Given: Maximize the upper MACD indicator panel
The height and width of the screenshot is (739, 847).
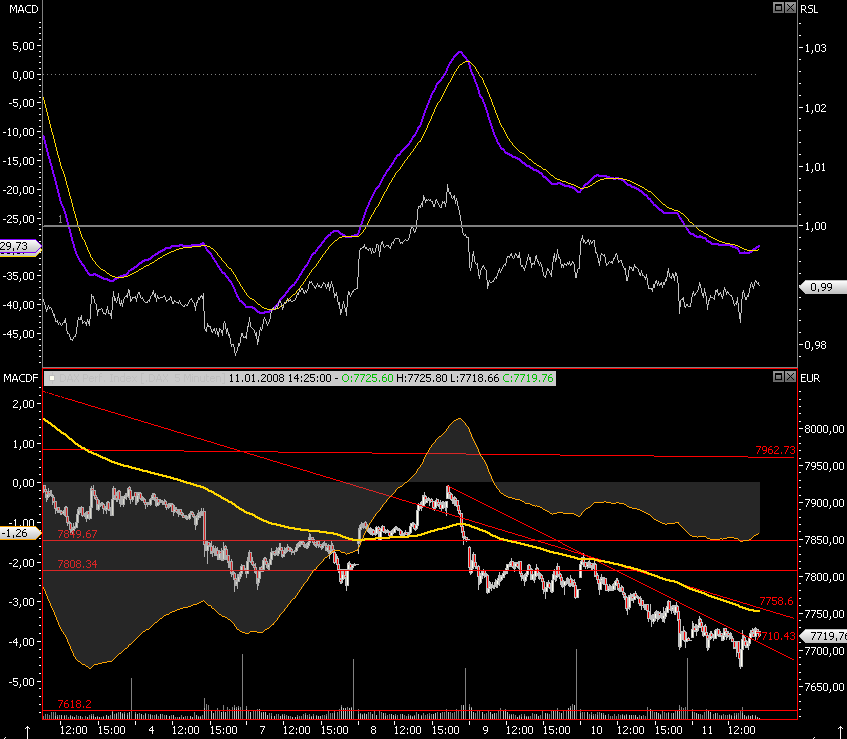Looking at the screenshot, I should [x=778, y=8].
